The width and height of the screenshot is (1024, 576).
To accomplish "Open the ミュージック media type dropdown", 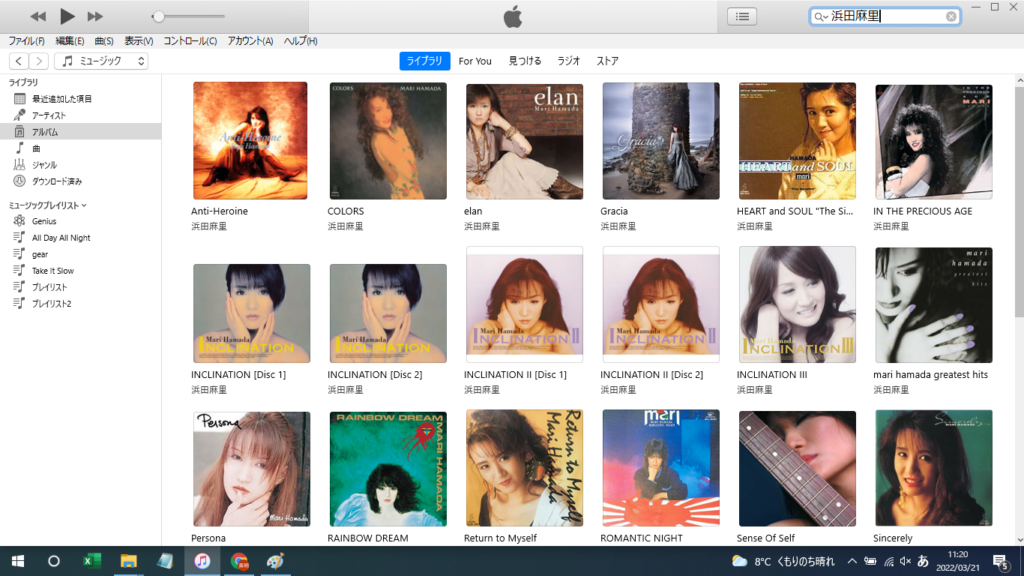I will (101, 61).
